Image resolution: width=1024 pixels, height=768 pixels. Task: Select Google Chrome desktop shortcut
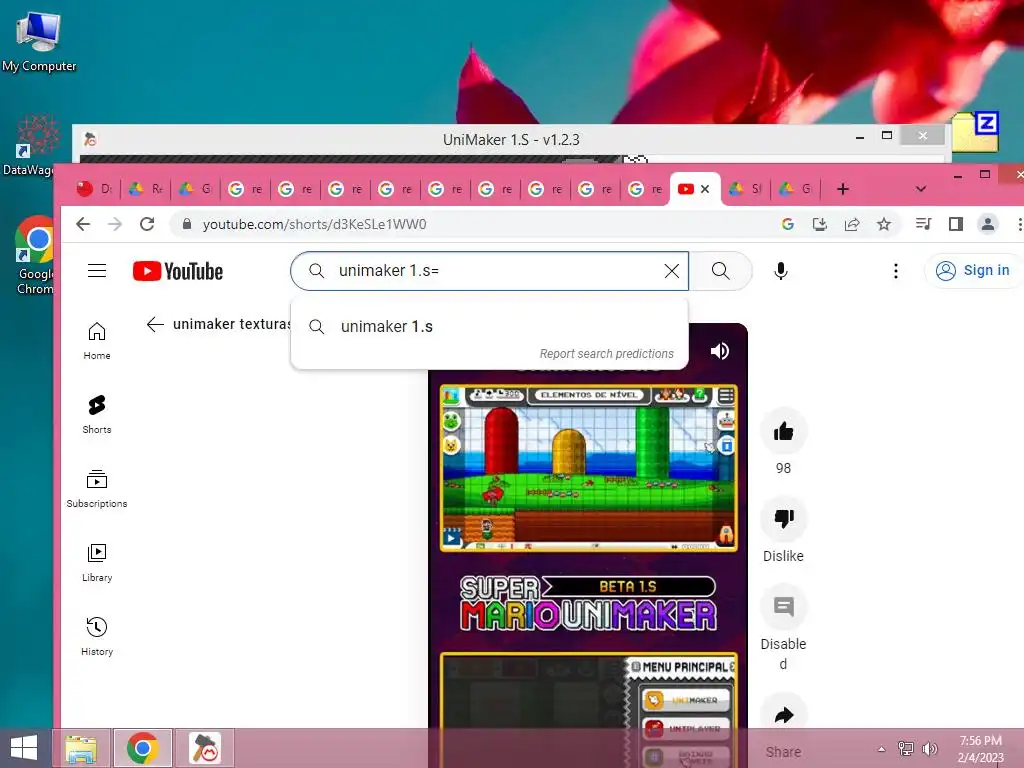[x=35, y=256]
